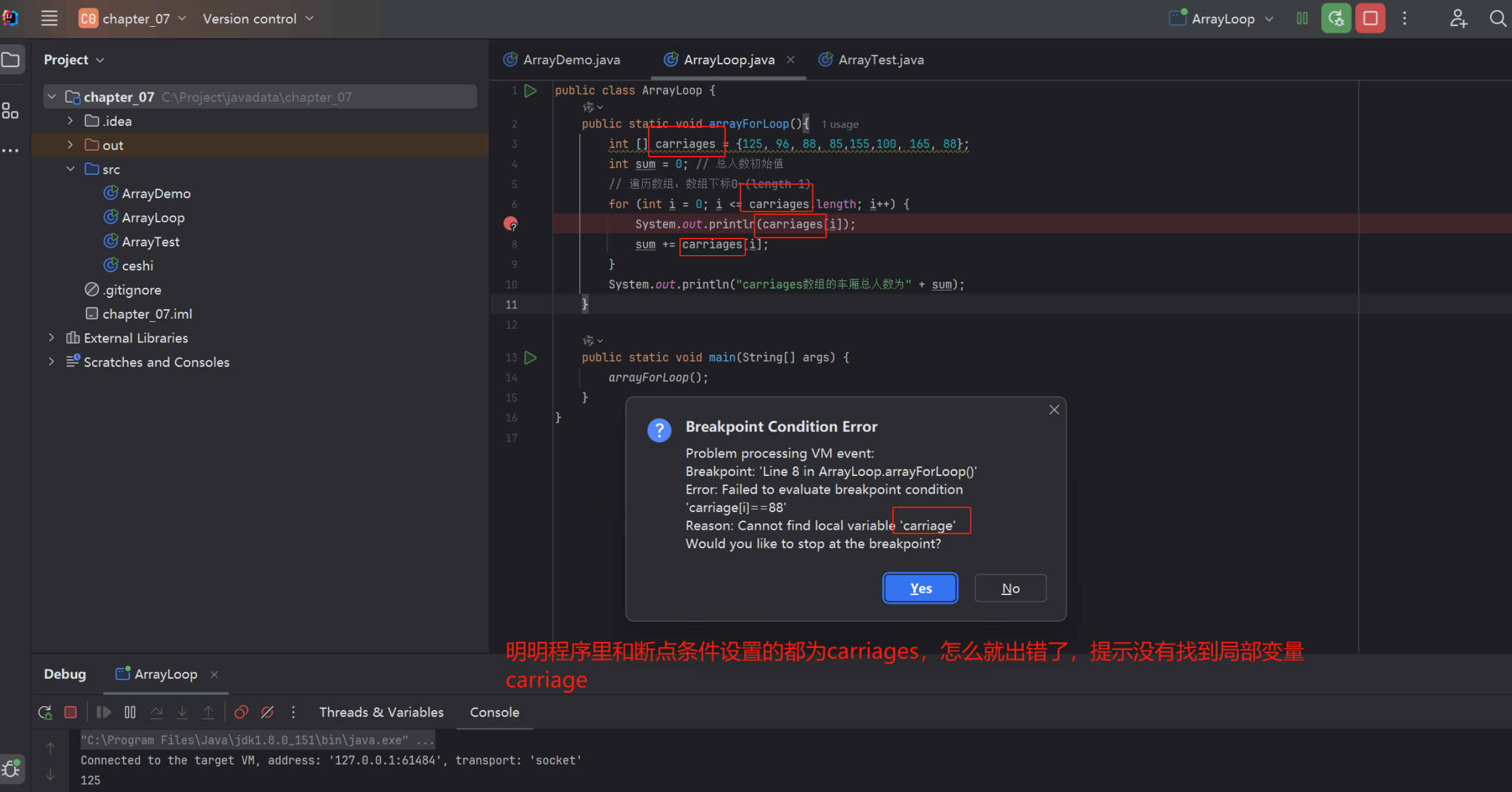The width and height of the screenshot is (1512, 792).
Task: Open the Structure tool window icon
Action: 10,110
